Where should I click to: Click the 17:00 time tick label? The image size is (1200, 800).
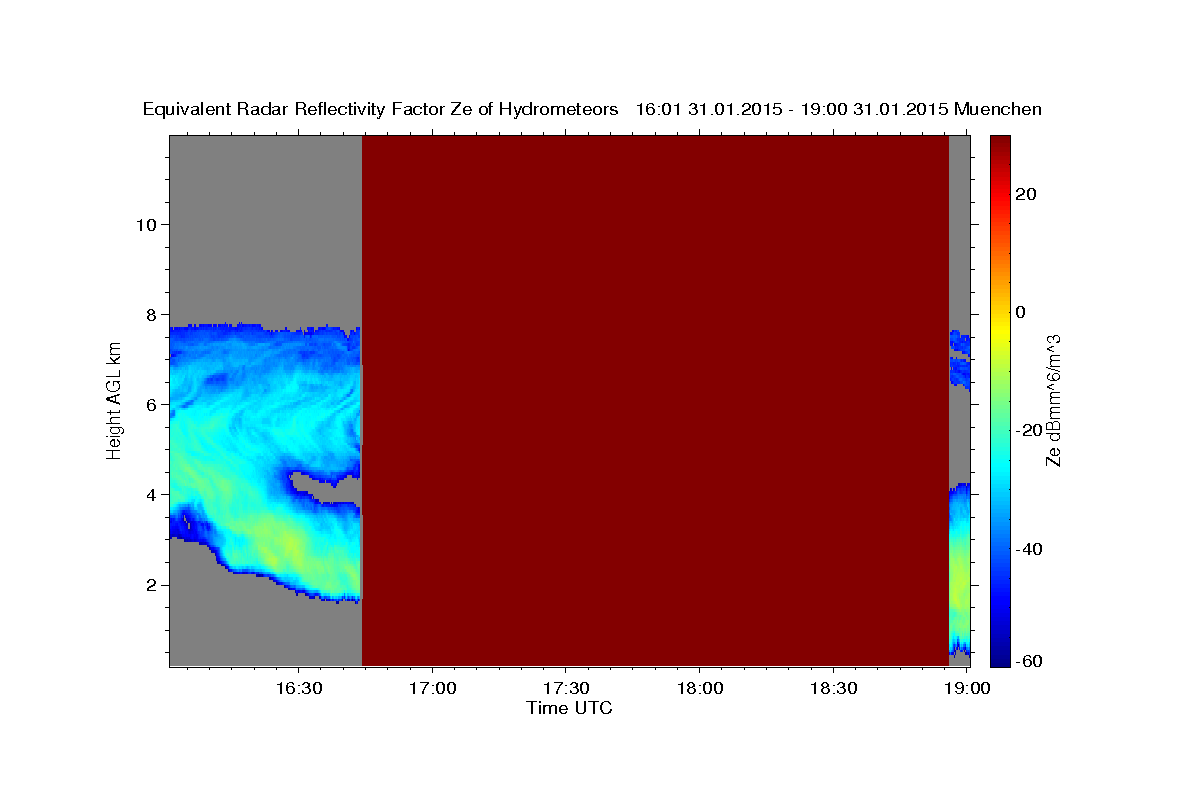point(432,689)
